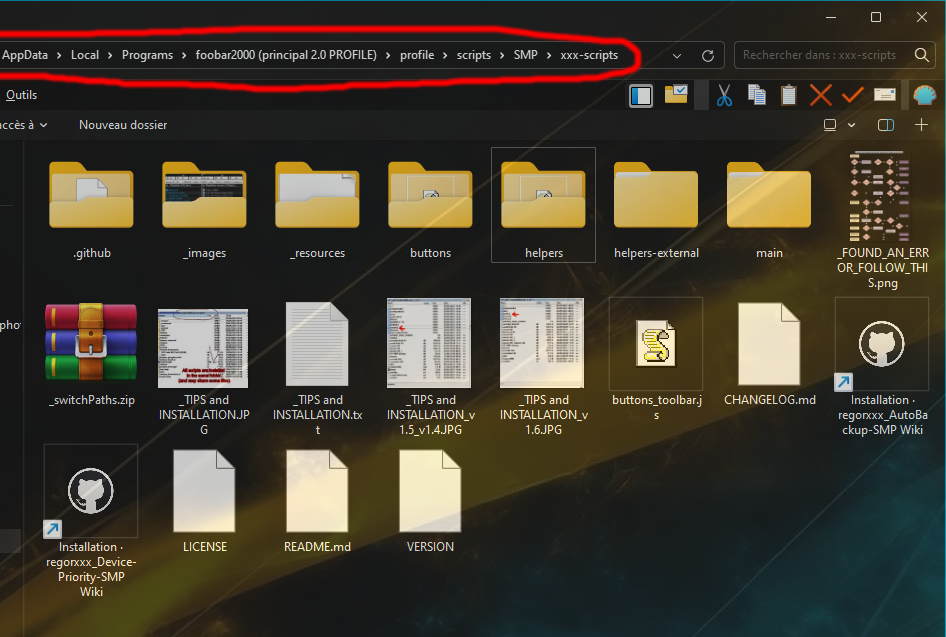946x637 pixels.
Task: Refresh the folder with the reload icon
Action: tap(708, 55)
